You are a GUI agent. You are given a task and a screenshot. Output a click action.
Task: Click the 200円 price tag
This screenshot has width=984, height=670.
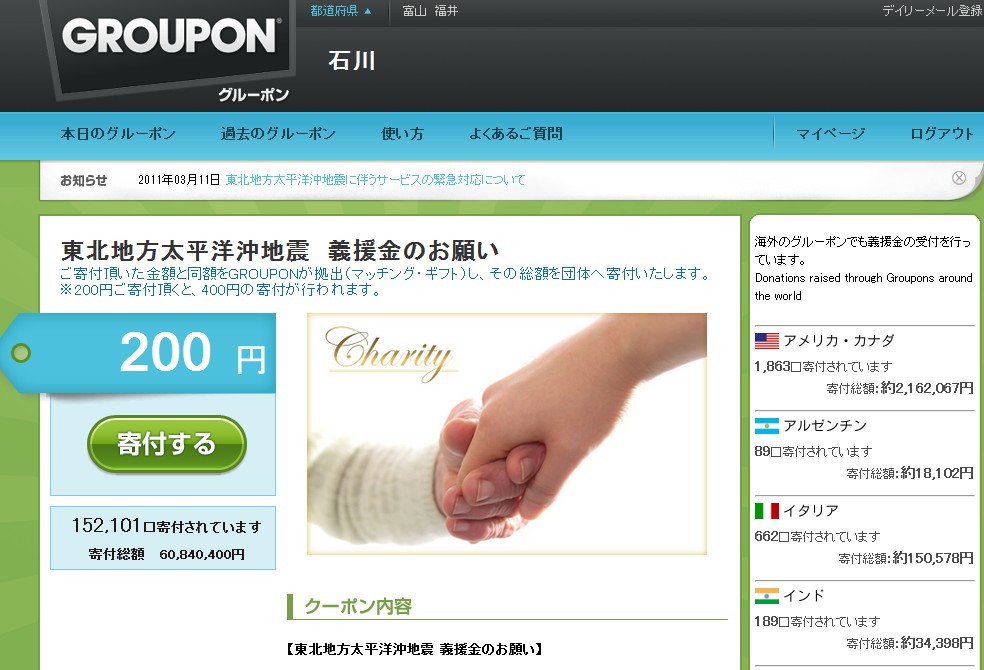point(139,353)
